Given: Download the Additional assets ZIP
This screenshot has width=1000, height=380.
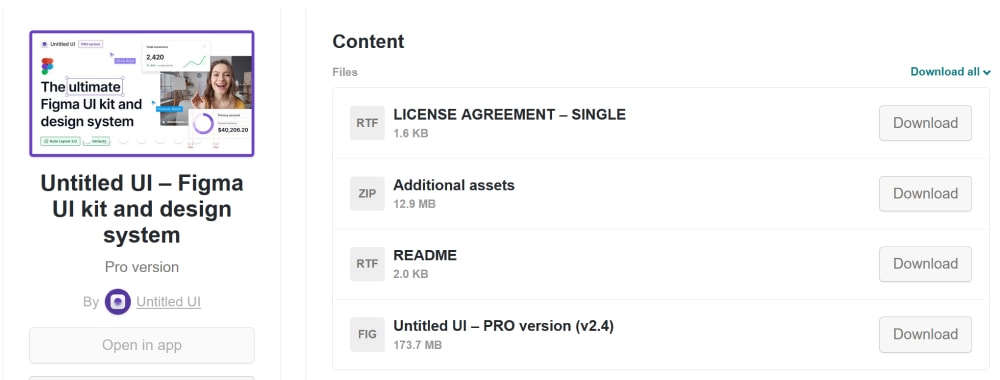Looking at the screenshot, I should click(925, 193).
